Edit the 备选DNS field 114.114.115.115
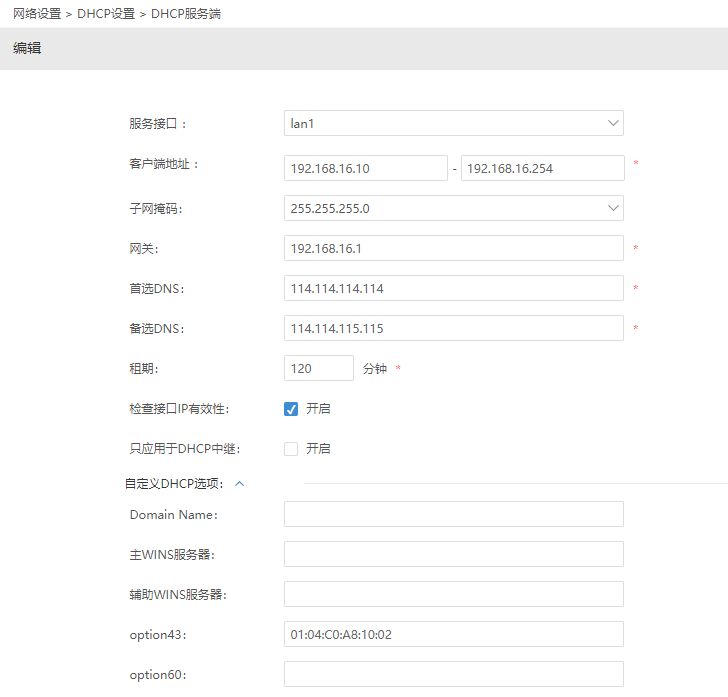Screen dimensions: 728x697 coord(453,328)
